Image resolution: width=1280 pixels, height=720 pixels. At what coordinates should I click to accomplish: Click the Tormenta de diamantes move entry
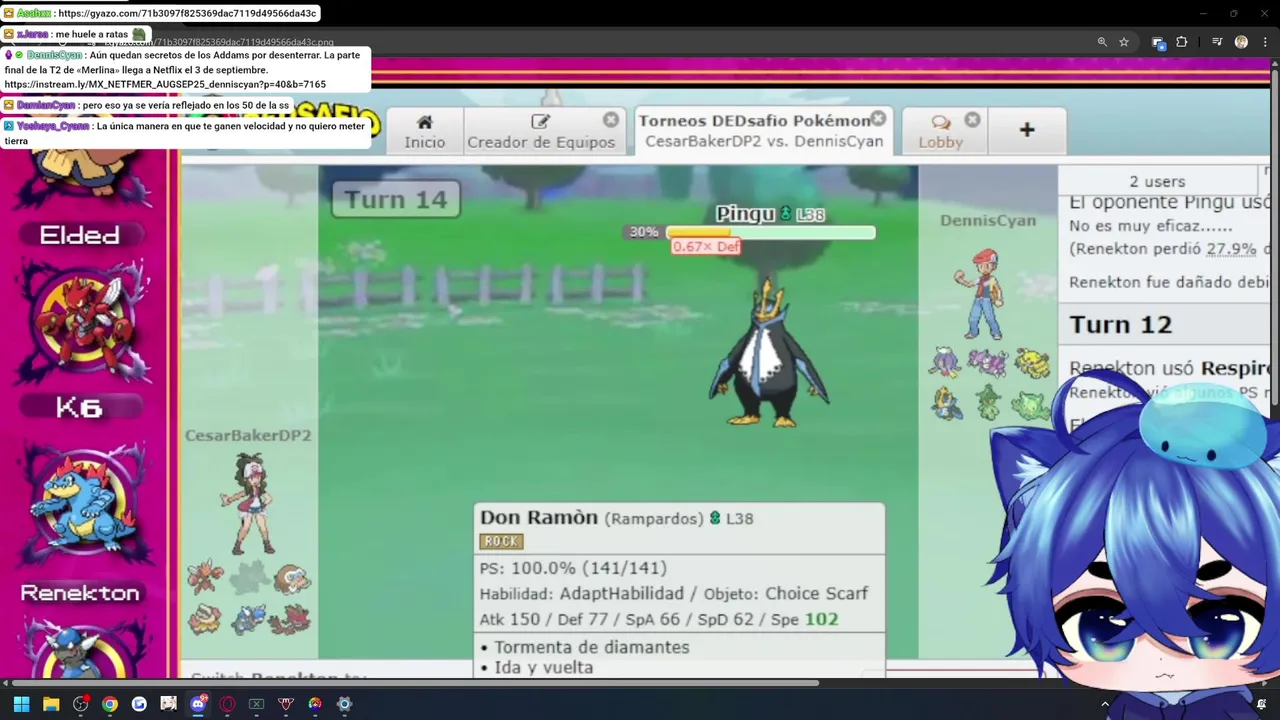tap(591, 647)
